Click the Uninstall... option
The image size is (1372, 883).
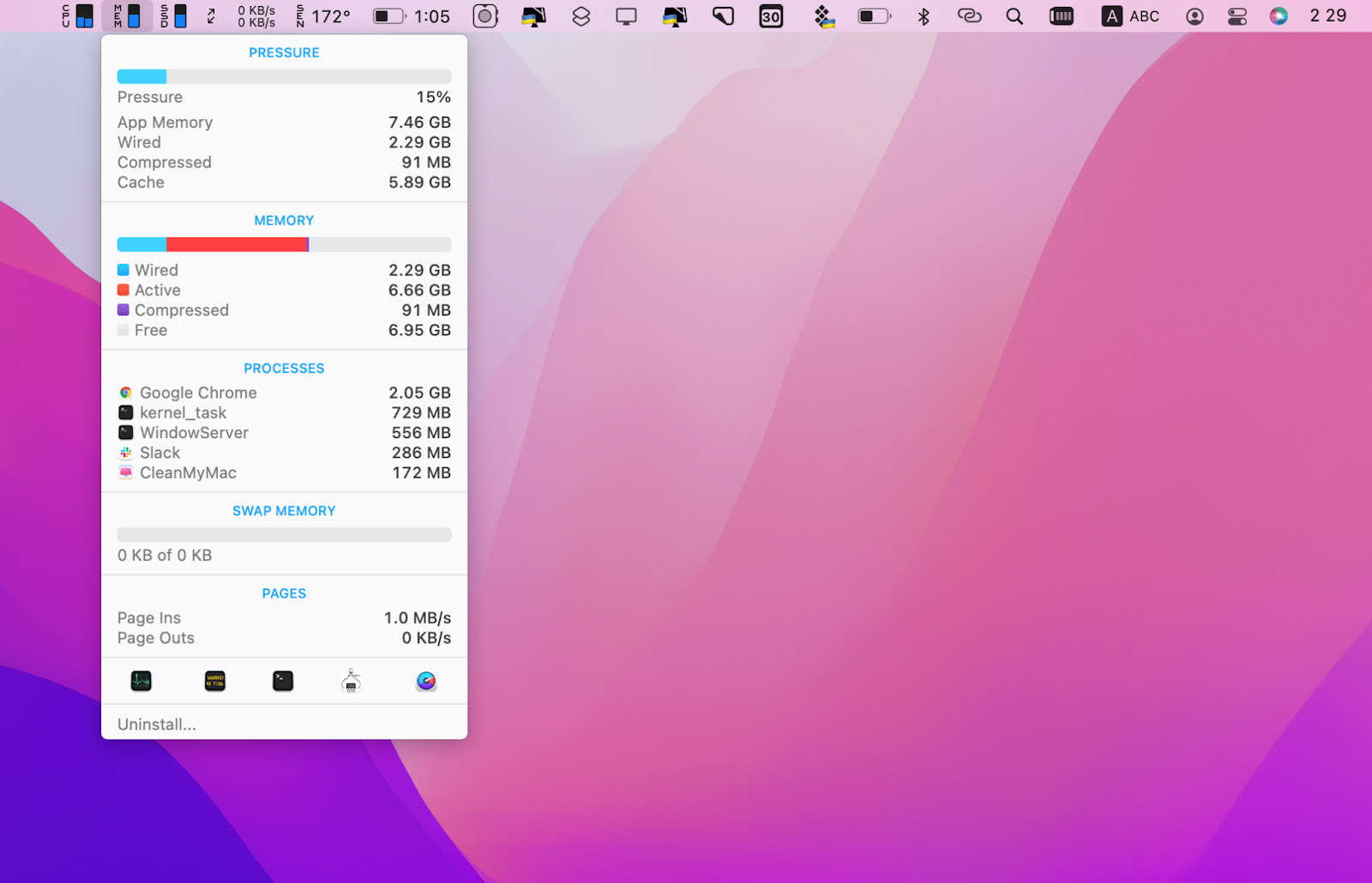point(157,724)
